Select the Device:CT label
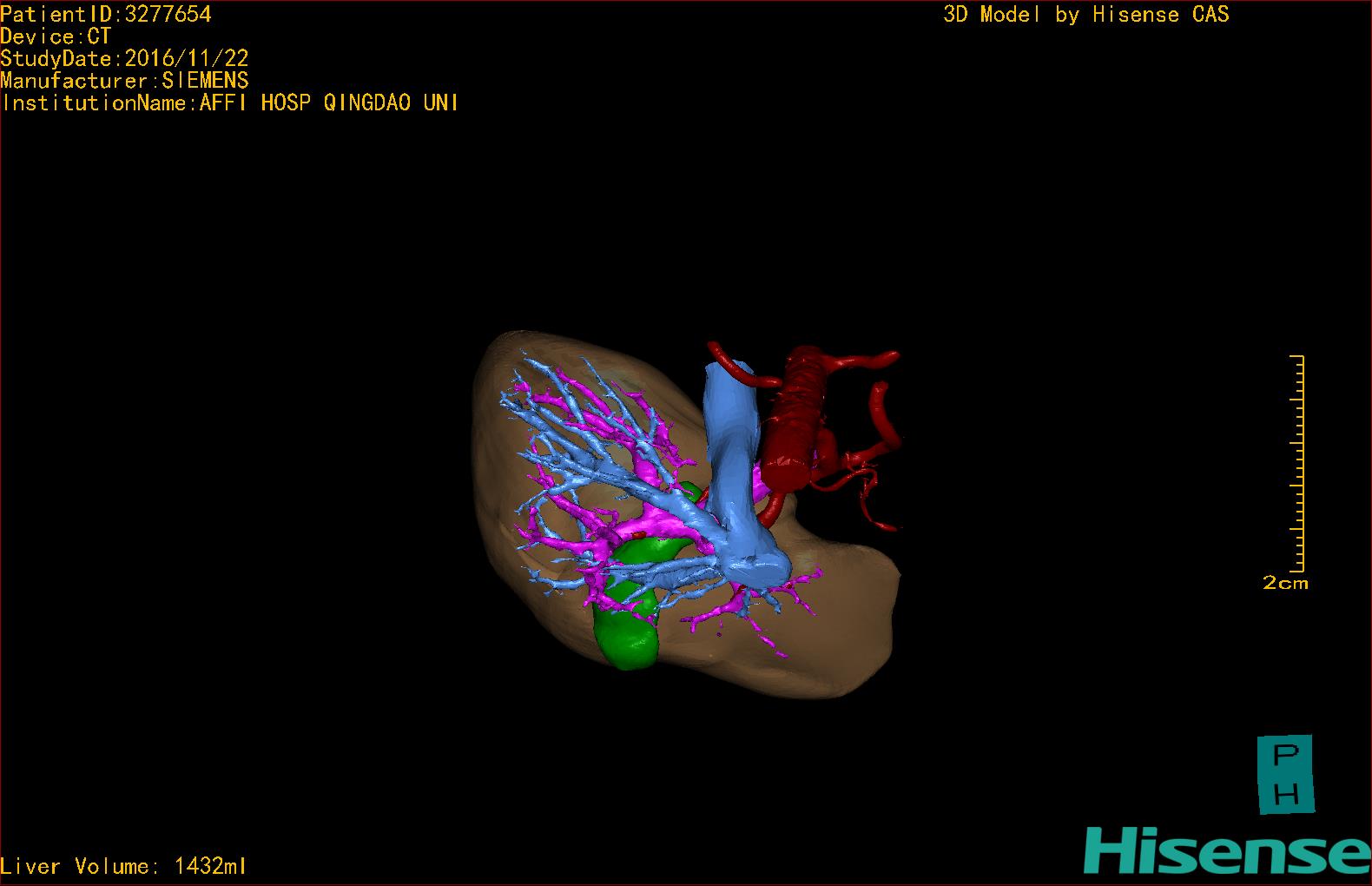 (56, 36)
